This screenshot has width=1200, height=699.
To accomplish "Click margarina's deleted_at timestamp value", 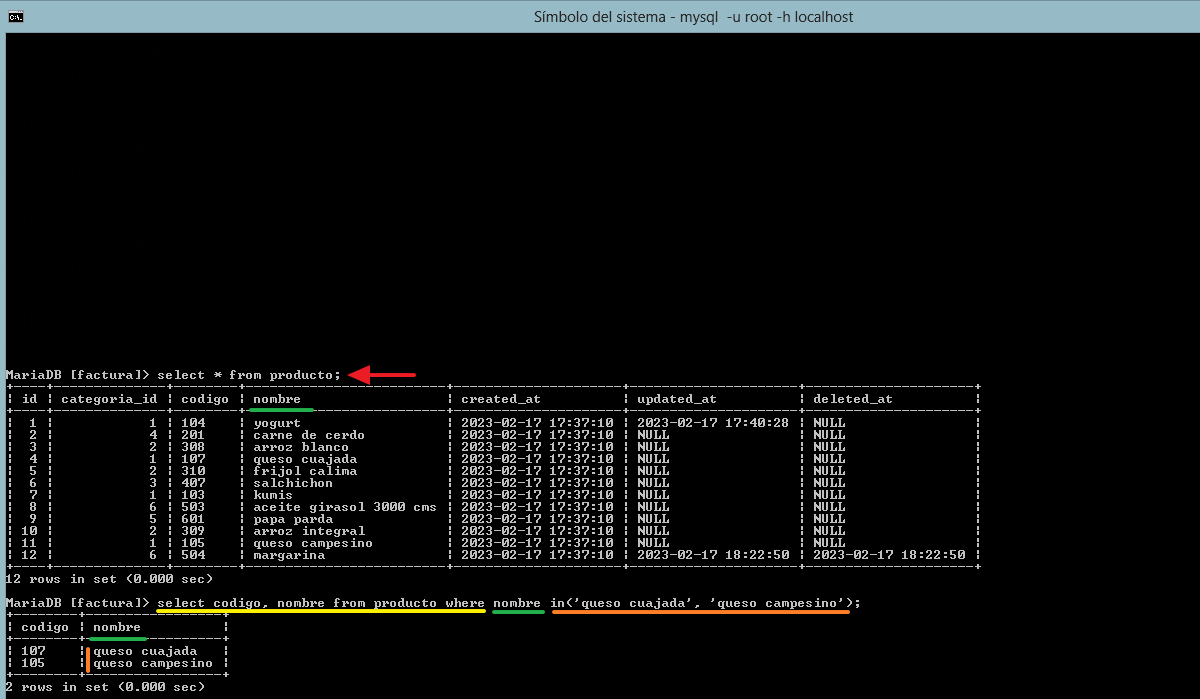I will click(889, 555).
